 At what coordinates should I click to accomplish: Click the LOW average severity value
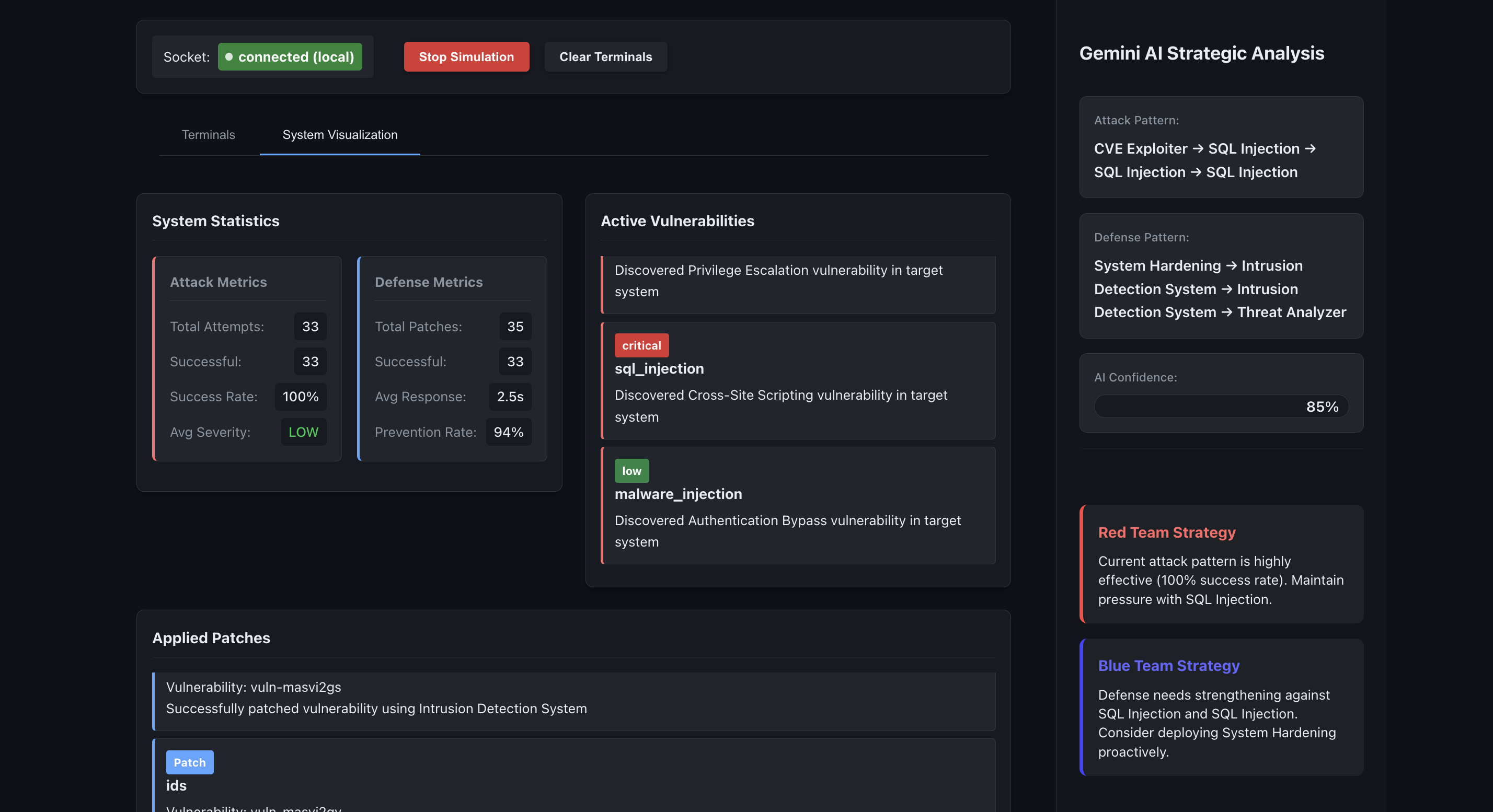303,432
